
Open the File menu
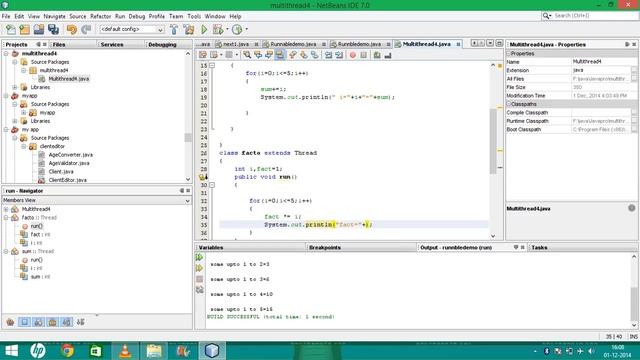pyautogui.click(x=6, y=16)
